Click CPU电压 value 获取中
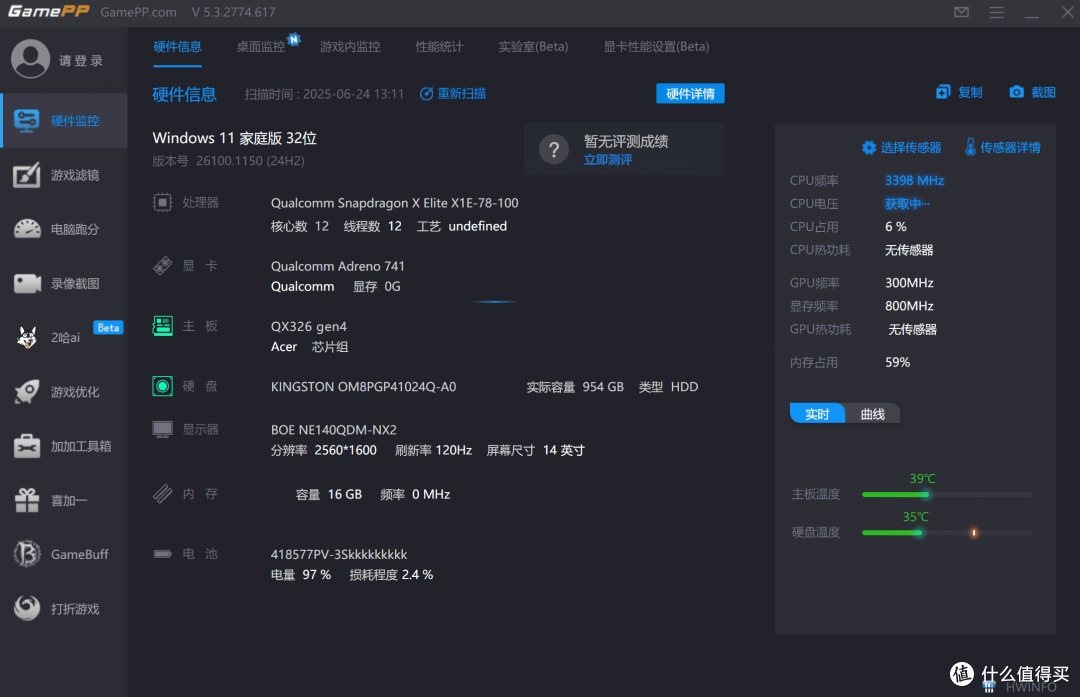The image size is (1080, 697). [907, 204]
